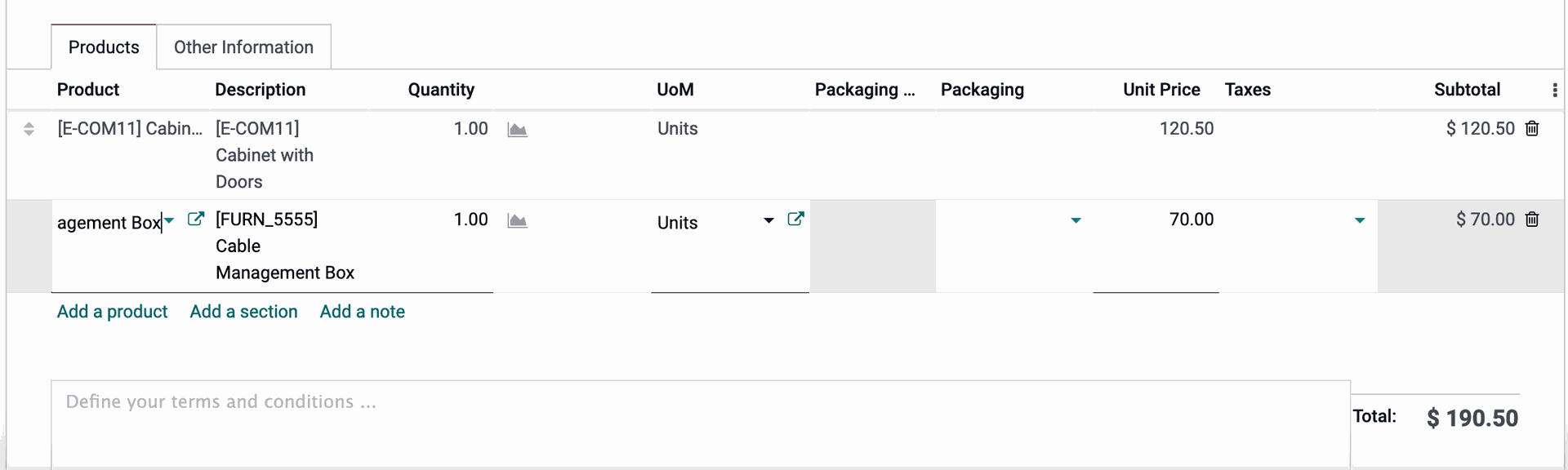This screenshot has width=1568, height=470.
Task: Open external link beside Units UoM field
Action: pyautogui.click(x=795, y=219)
